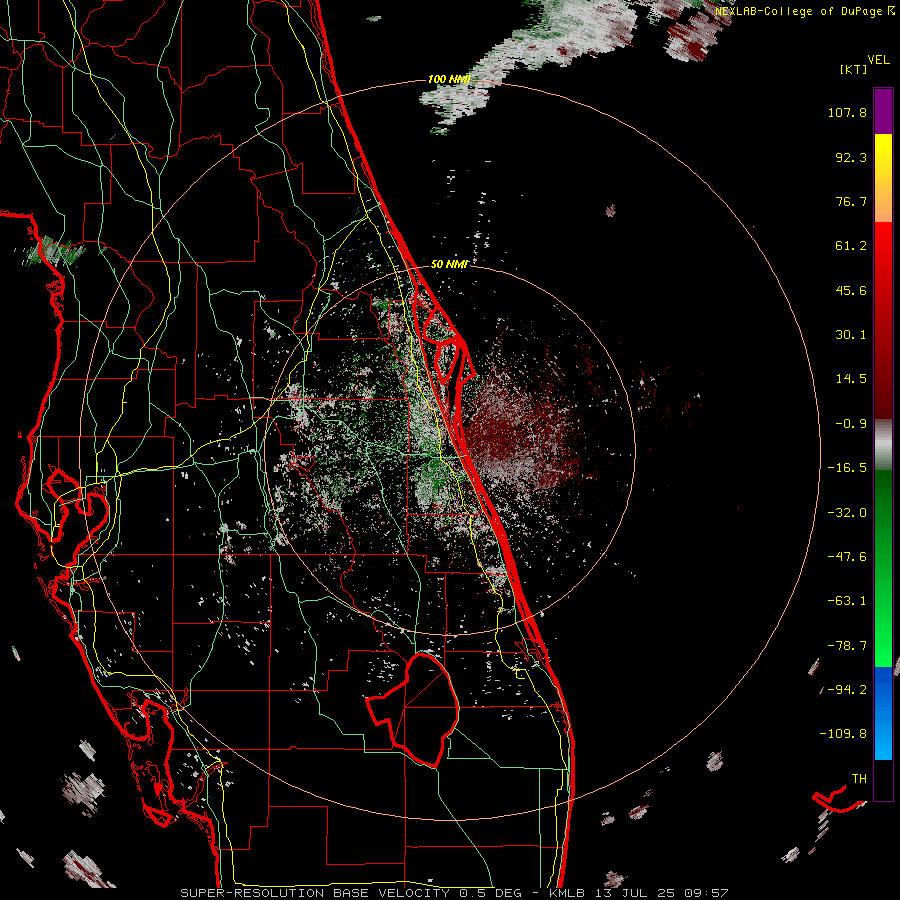Select the -0.9 scale value

pos(851,424)
